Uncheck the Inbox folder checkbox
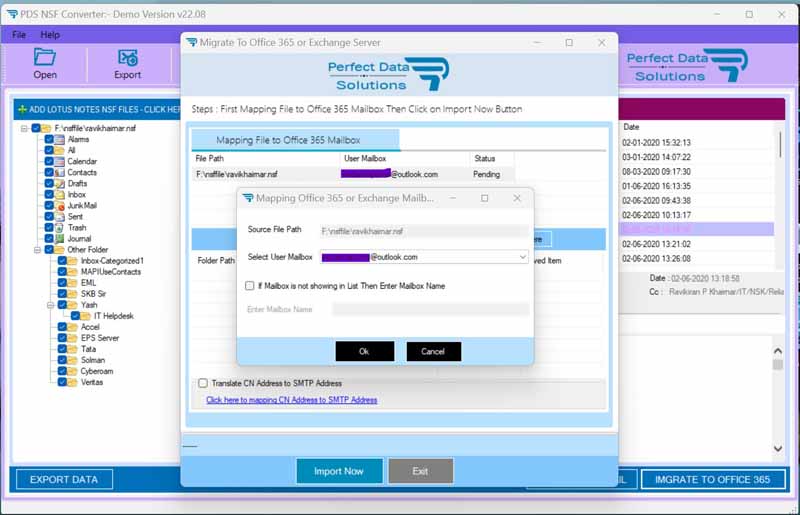 click(x=49, y=194)
